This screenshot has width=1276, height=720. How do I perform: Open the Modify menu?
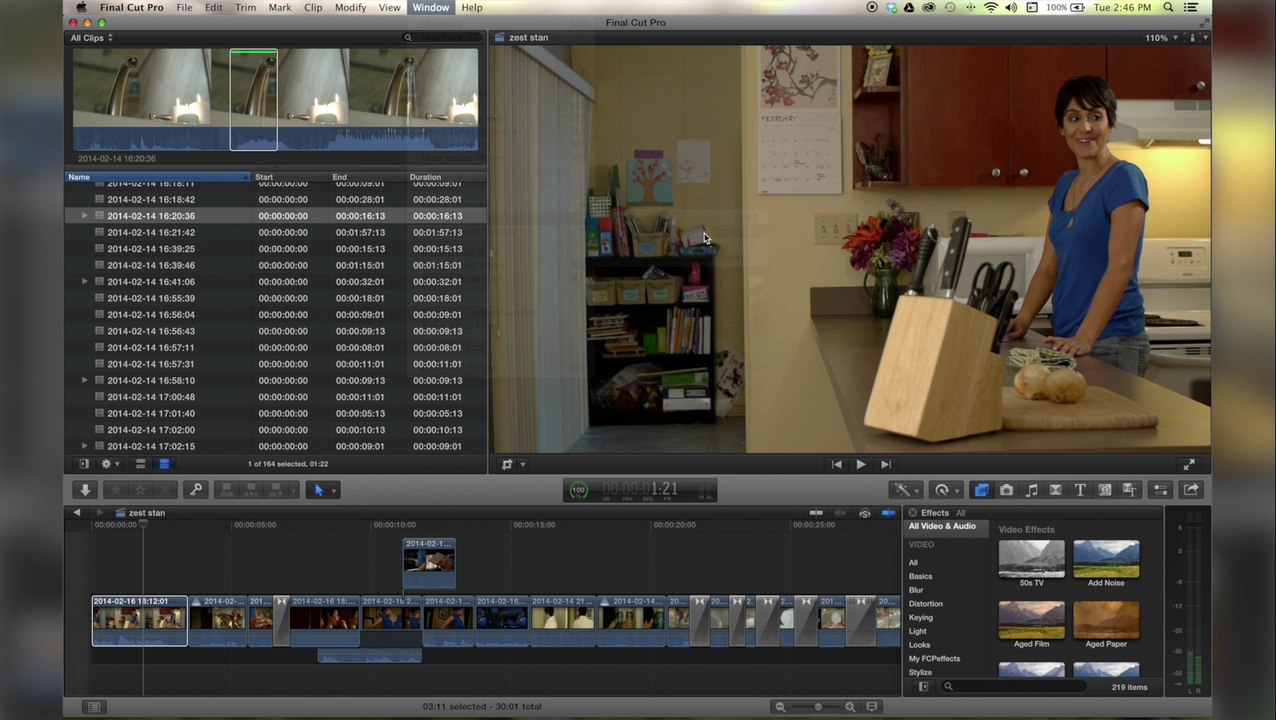[350, 7]
